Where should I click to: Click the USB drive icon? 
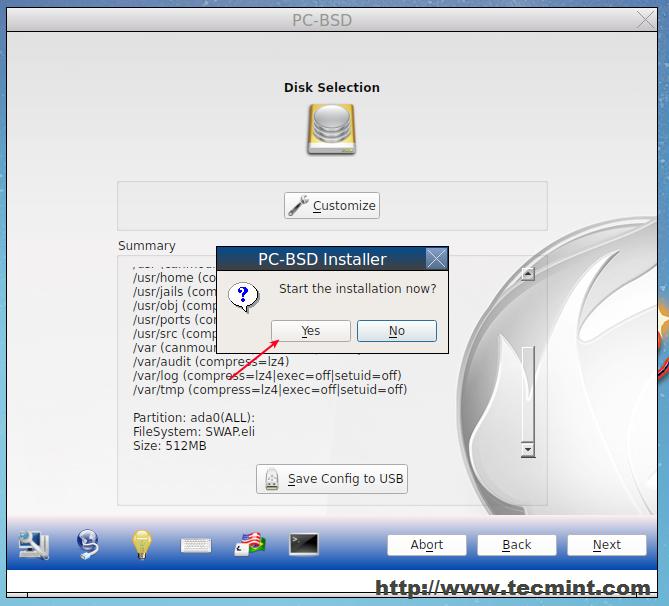[272, 479]
